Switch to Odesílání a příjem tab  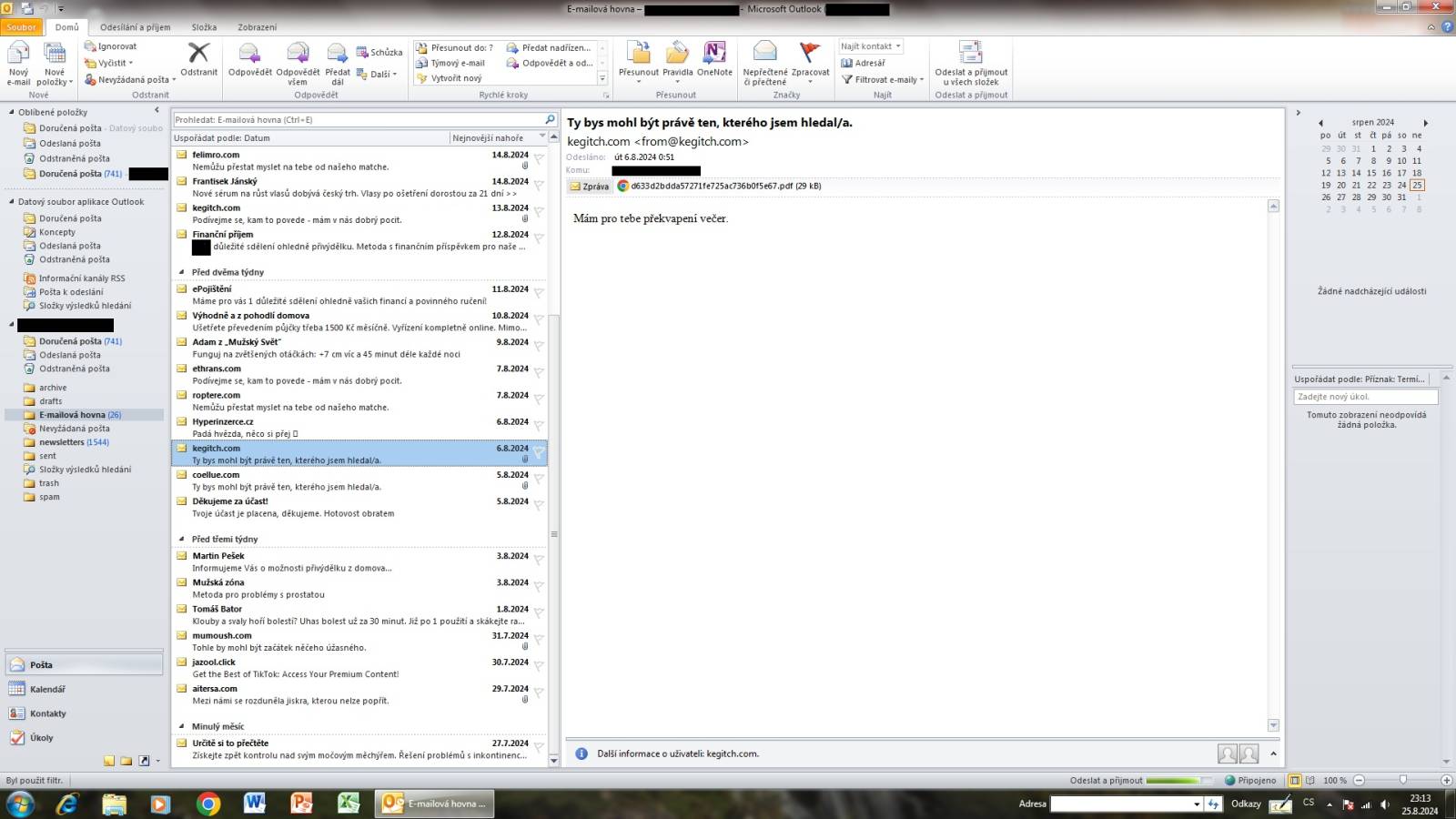tap(135, 27)
